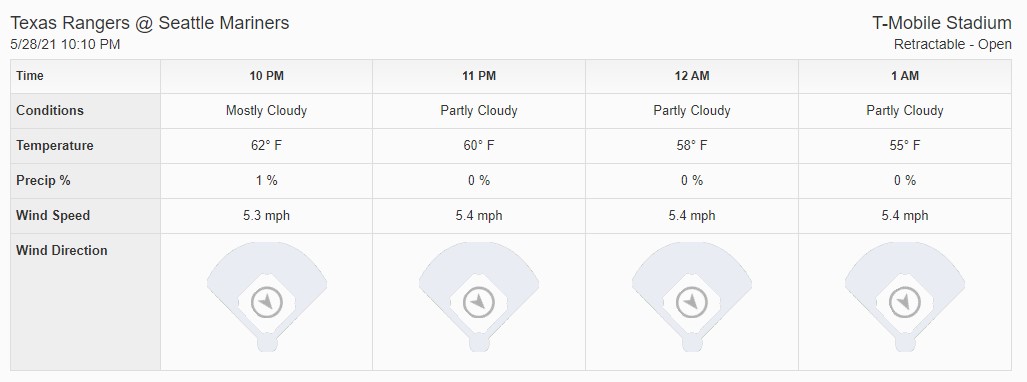Click the Wind Direction row label
This screenshot has width=1027, height=382.
click(x=62, y=250)
